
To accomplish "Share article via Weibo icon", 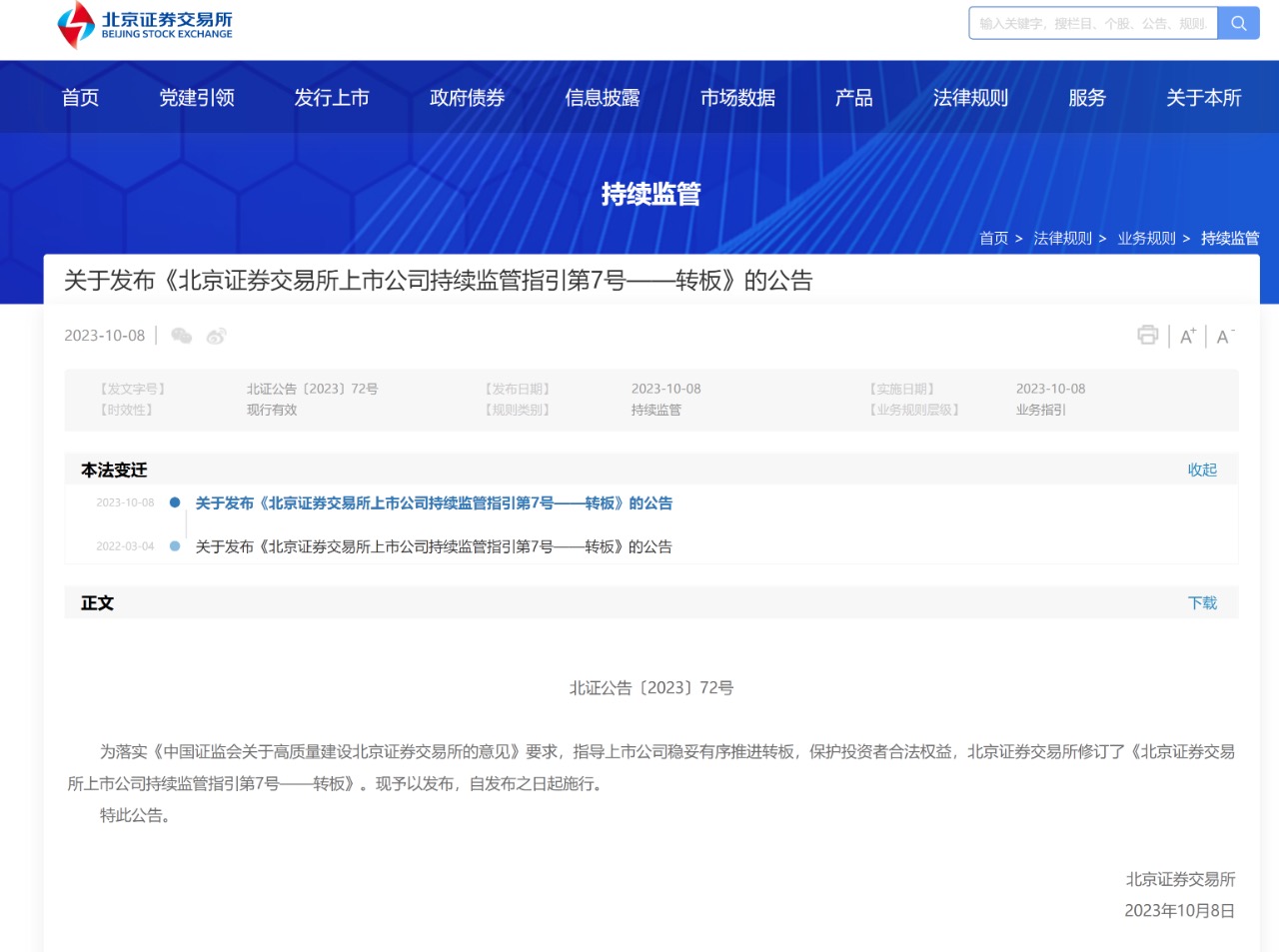I will point(216,336).
